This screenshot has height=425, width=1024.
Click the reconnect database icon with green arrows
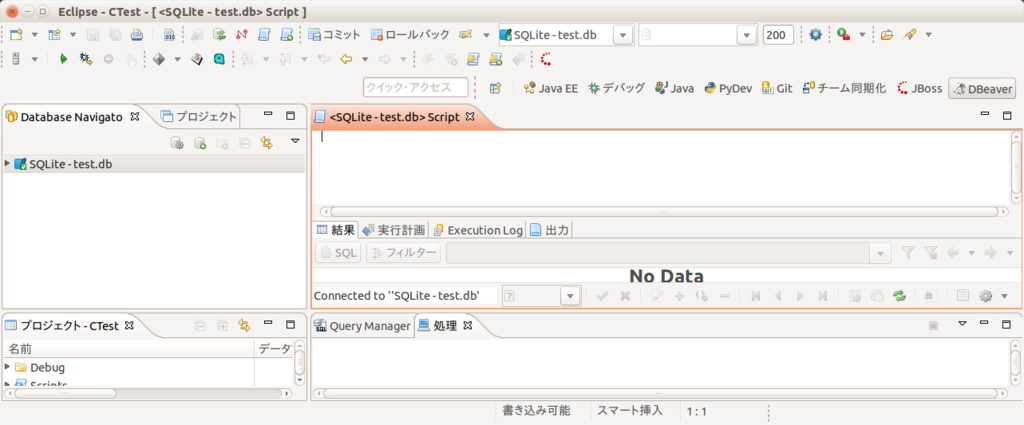220,35
